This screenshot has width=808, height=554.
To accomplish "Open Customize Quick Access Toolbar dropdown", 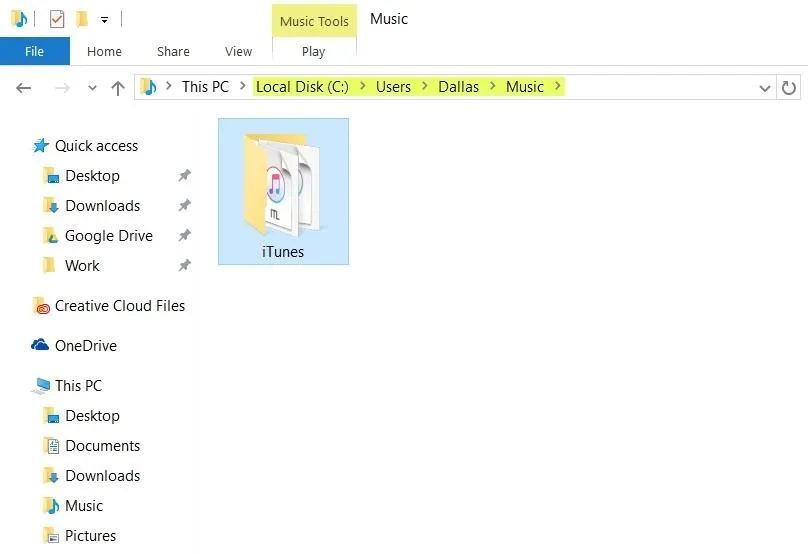I will tap(105, 20).
